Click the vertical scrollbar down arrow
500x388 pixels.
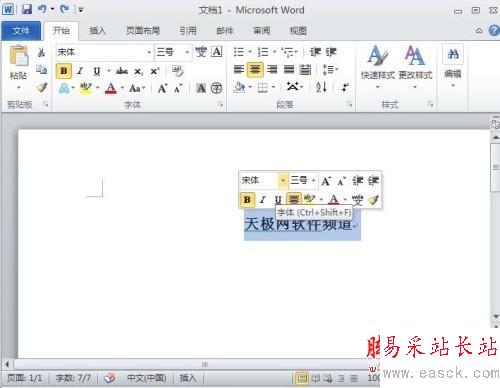[x=496, y=316]
